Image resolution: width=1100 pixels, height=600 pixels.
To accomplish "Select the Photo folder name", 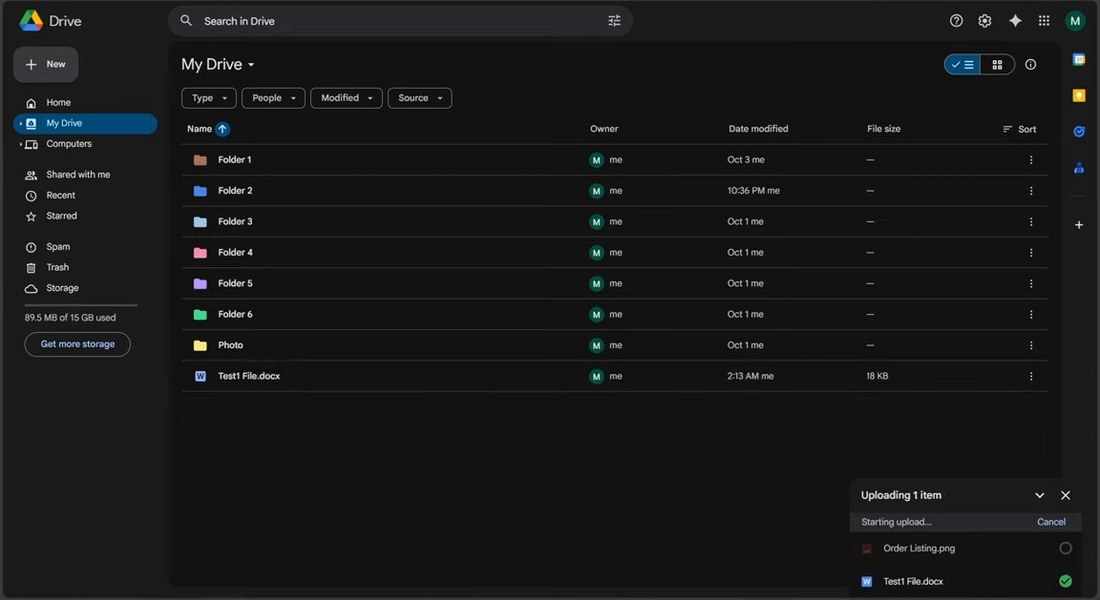I will coord(230,345).
